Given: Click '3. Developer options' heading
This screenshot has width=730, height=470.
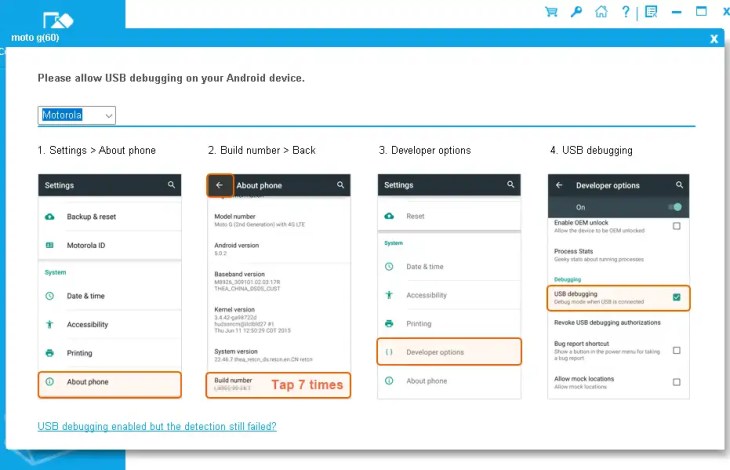Looking at the screenshot, I should pyautogui.click(x=425, y=150).
